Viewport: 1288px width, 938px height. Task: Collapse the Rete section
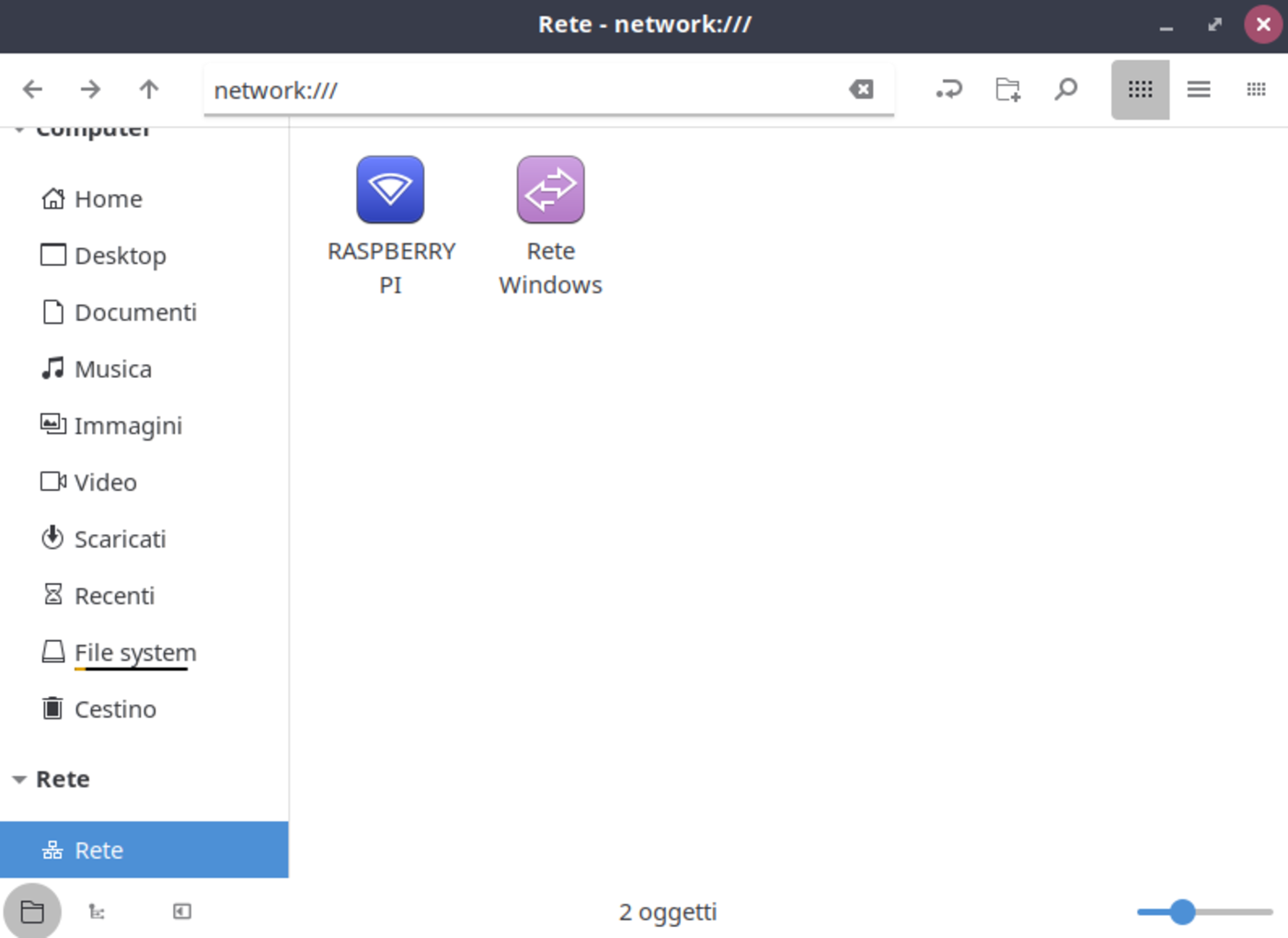click(18, 779)
